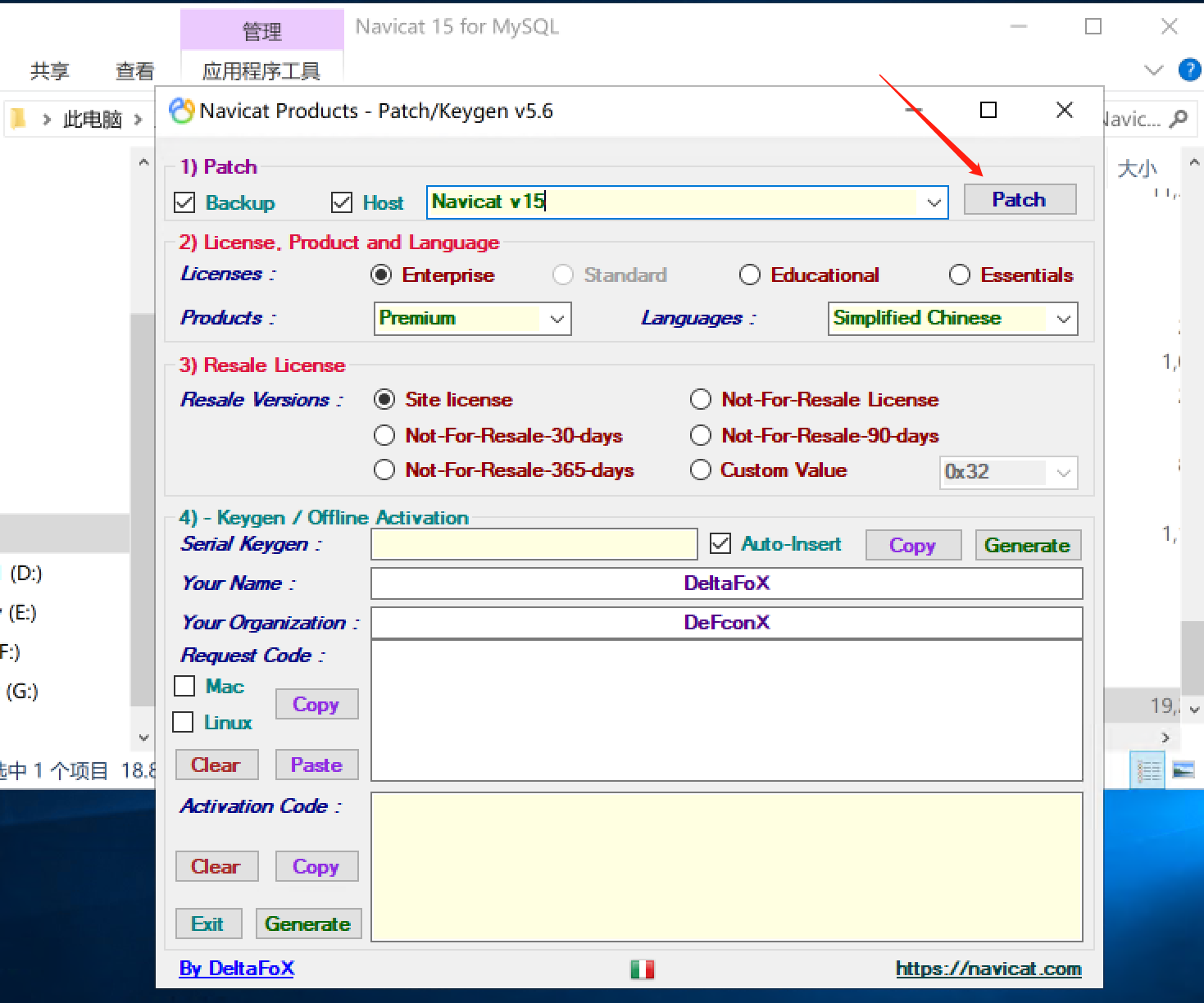
Task: Click the Explorer search magnifier icon
Action: 1179,119
